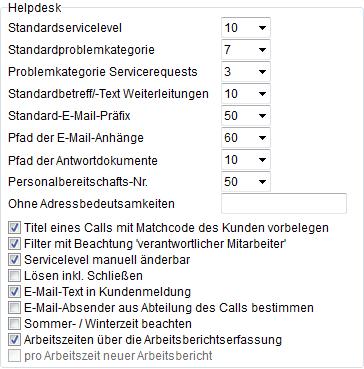Open Pfad der Antwortdokumente dropdown
Screen dimensions: 364x369
tap(246, 159)
